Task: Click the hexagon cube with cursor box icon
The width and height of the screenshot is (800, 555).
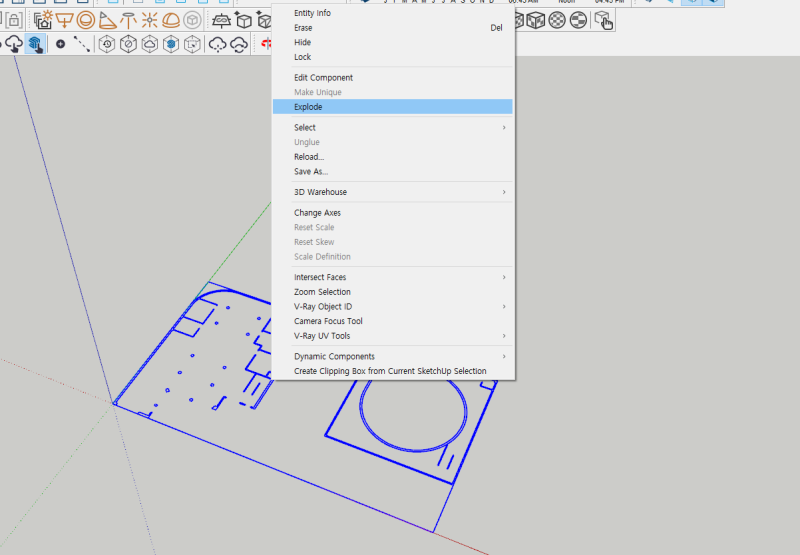Action: pyautogui.click(x=192, y=44)
